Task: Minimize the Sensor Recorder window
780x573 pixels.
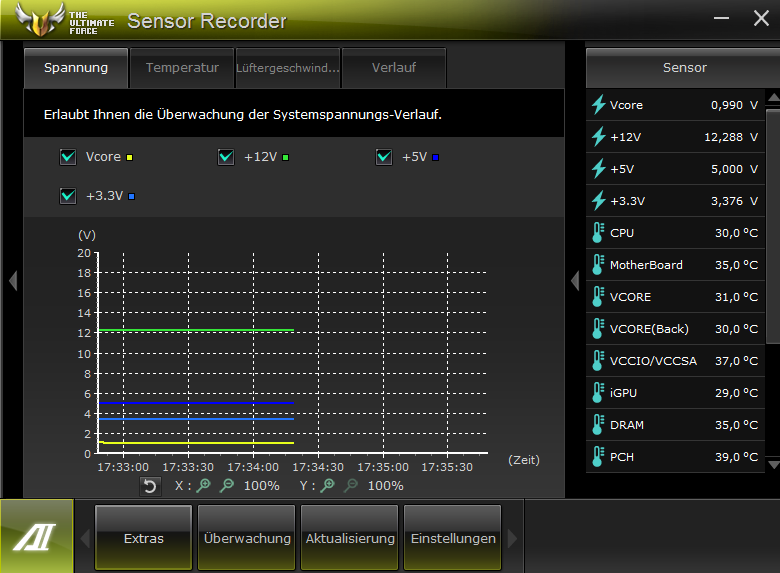Action: pyautogui.click(x=721, y=18)
